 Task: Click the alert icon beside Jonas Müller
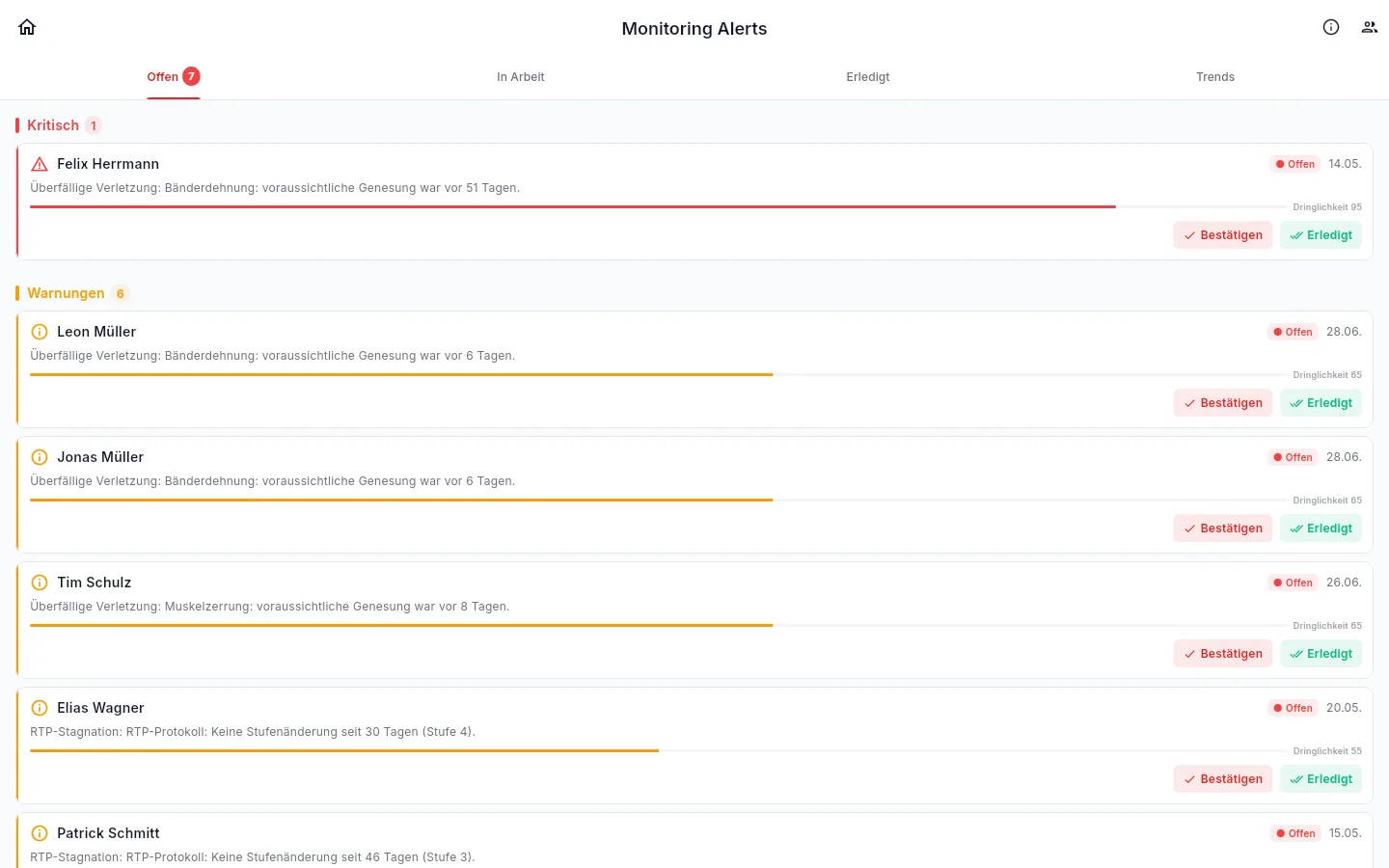click(x=40, y=457)
